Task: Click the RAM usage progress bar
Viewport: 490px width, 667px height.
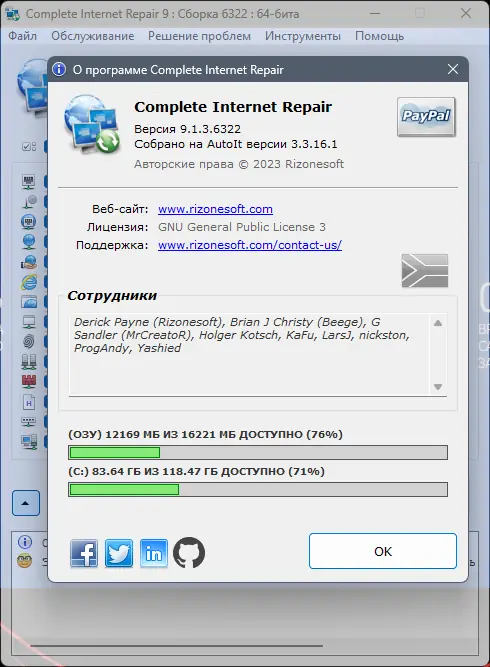Action: [x=258, y=452]
